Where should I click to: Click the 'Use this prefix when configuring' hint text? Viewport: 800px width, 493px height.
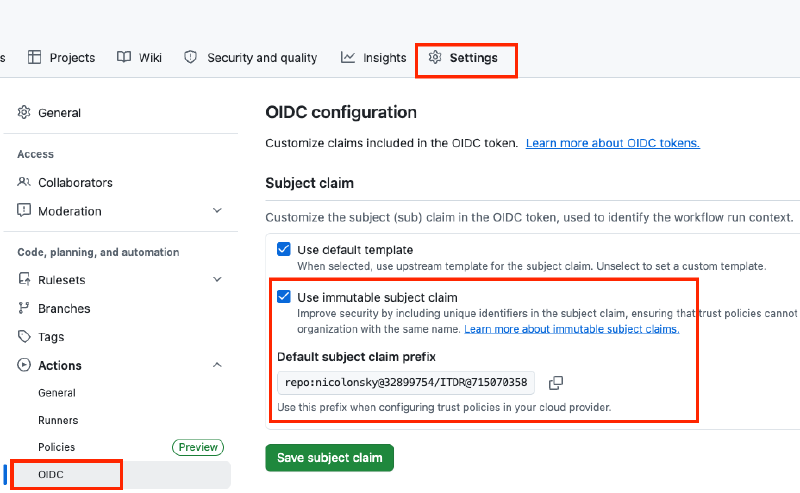click(444, 407)
